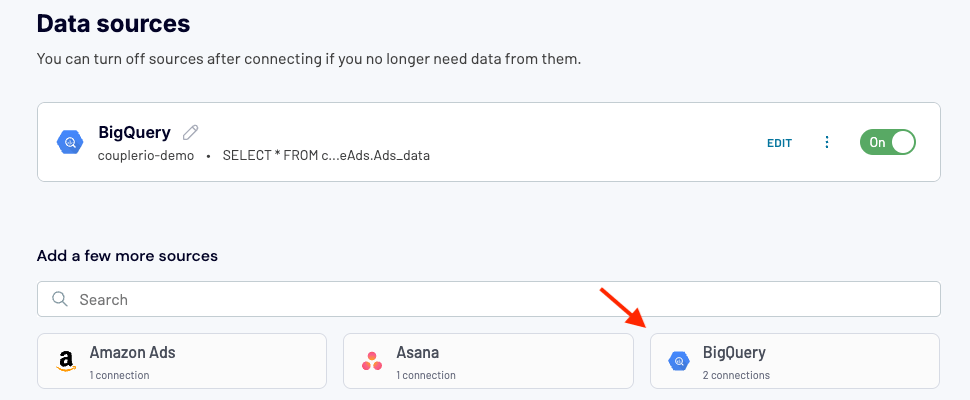
Task: Click the '2 connections' text under BigQuery
Action: coord(736,375)
